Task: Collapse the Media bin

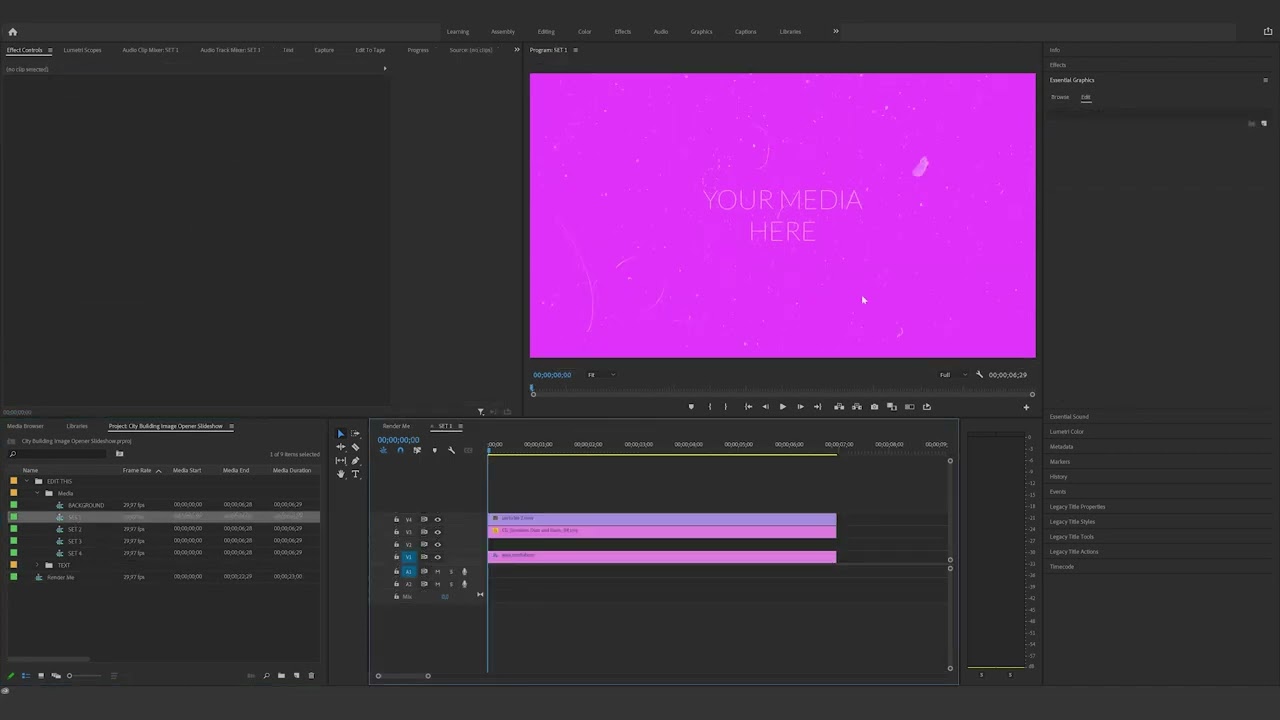Action: tap(37, 493)
